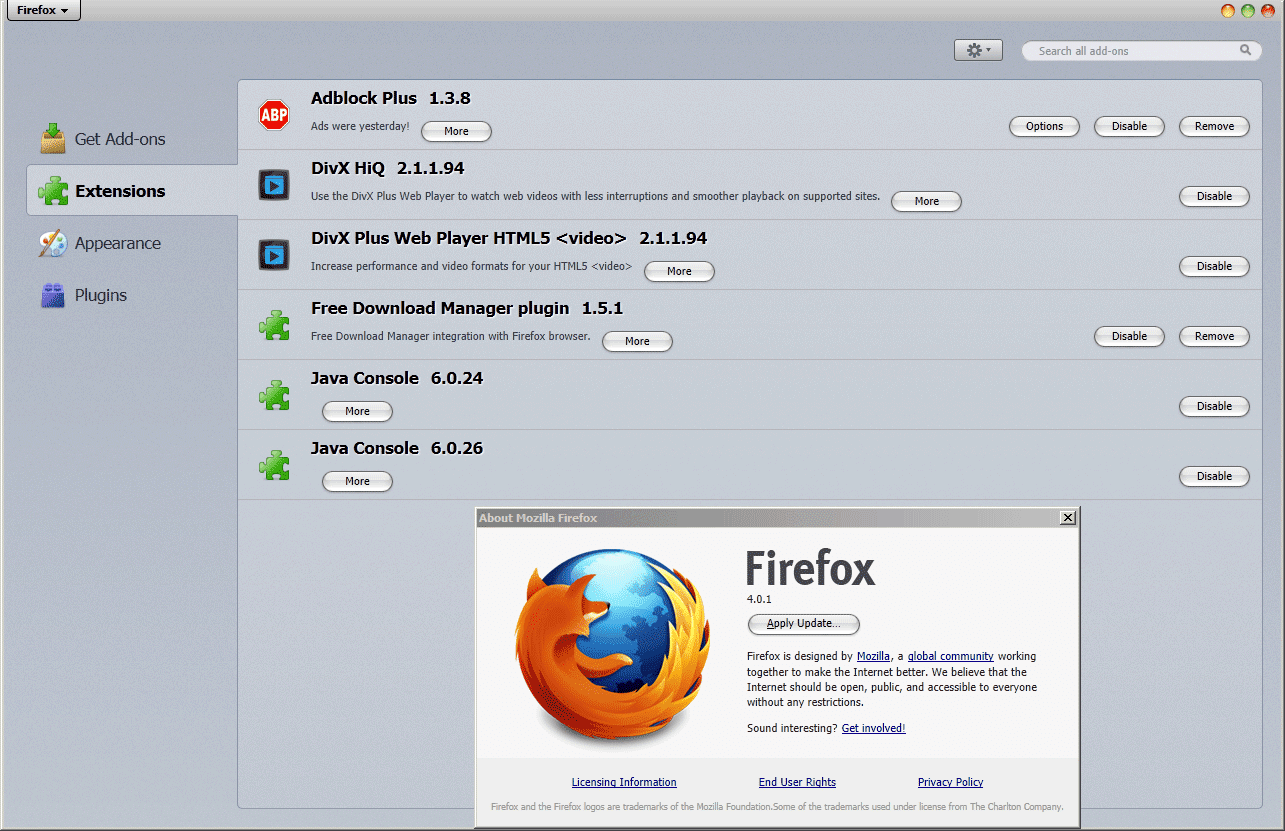
Task: Open Adblock Plus Options
Action: tap(1044, 126)
